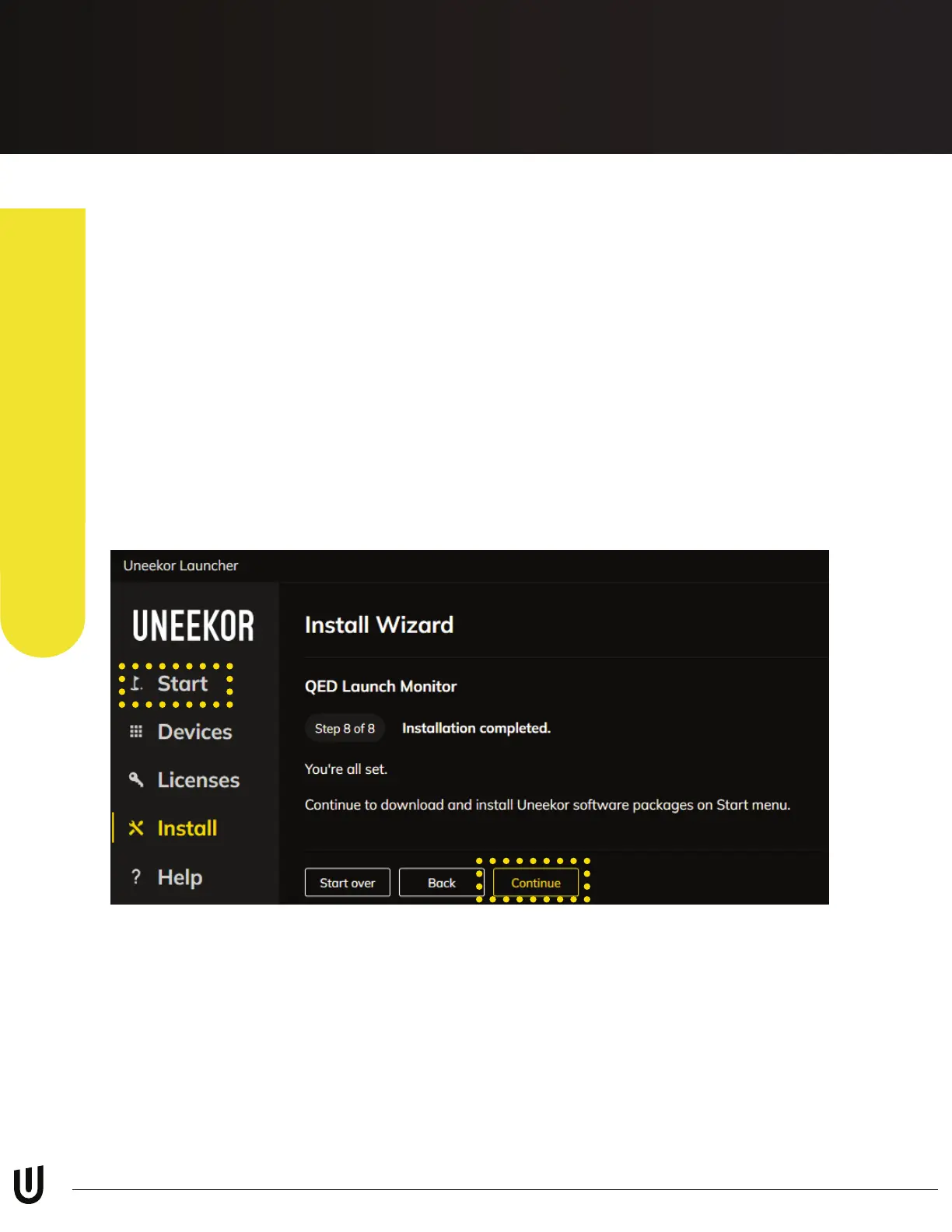This screenshot has height=1232, width=952.
Task: Click the Step 8 of 8 badge
Action: pyautogui.click(x=345, y=729)
